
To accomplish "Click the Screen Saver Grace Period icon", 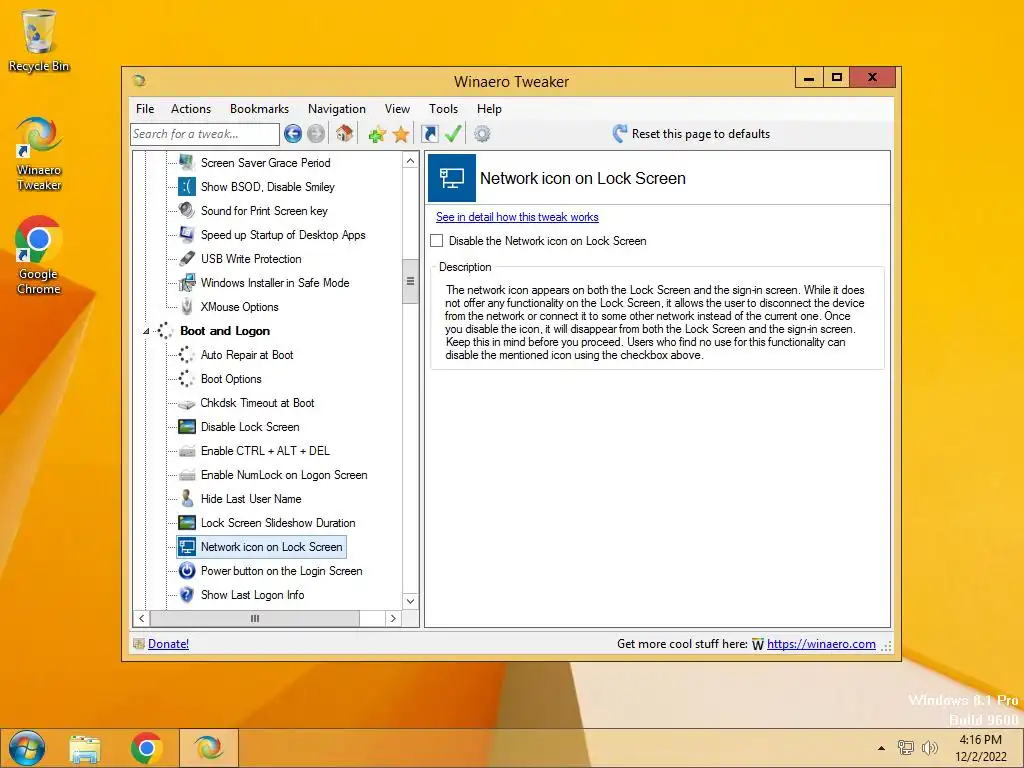I will pos(187,163).
